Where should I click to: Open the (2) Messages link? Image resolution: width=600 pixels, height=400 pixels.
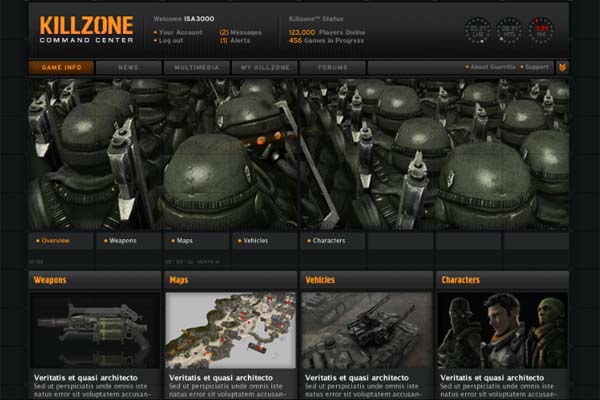[241, 33]
